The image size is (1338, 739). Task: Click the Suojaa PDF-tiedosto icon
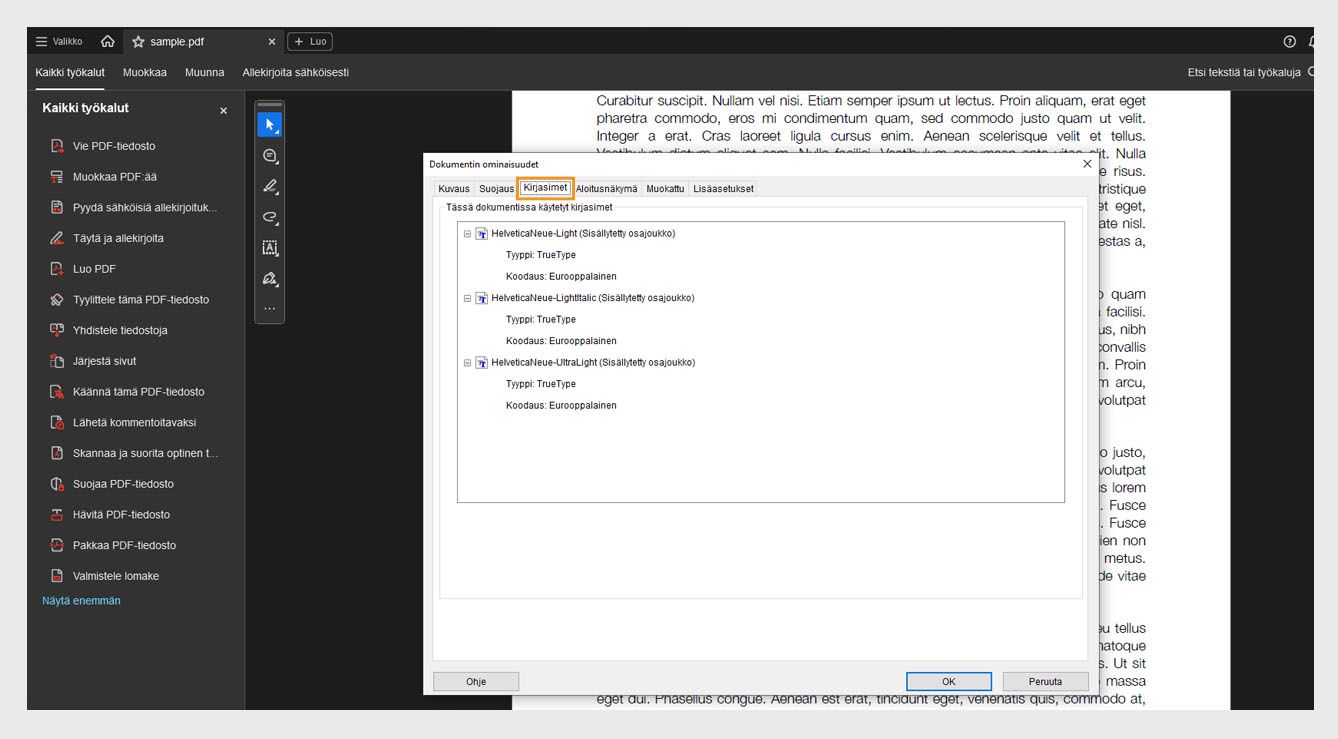pos(57,484)
